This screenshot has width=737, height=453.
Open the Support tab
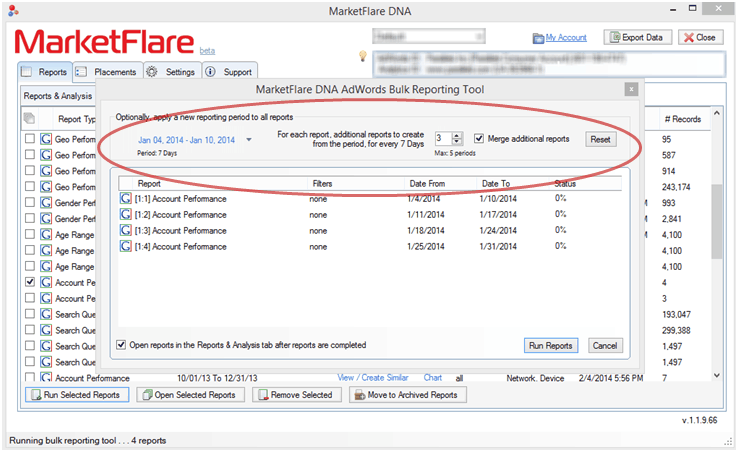coord(230,72)
